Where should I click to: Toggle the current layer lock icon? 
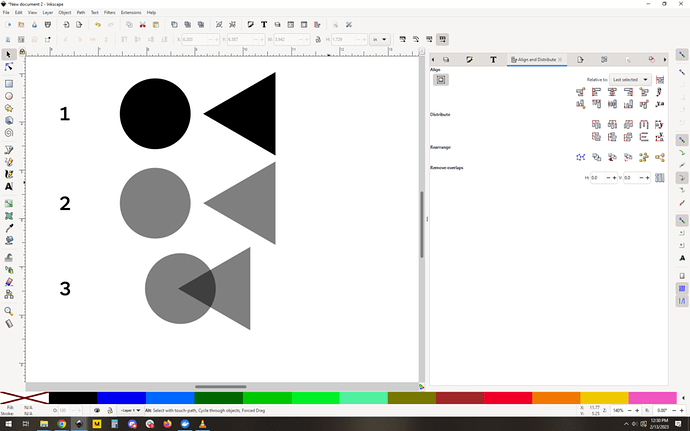point(108,410)
